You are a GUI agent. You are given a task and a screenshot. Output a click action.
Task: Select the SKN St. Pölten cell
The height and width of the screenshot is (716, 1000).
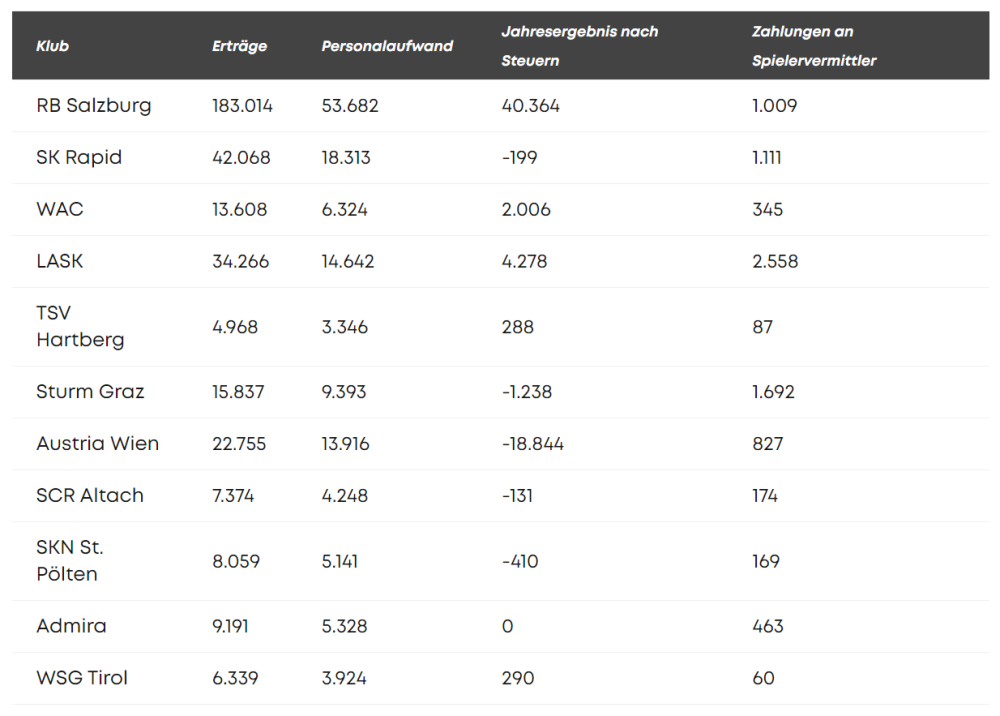69,561
